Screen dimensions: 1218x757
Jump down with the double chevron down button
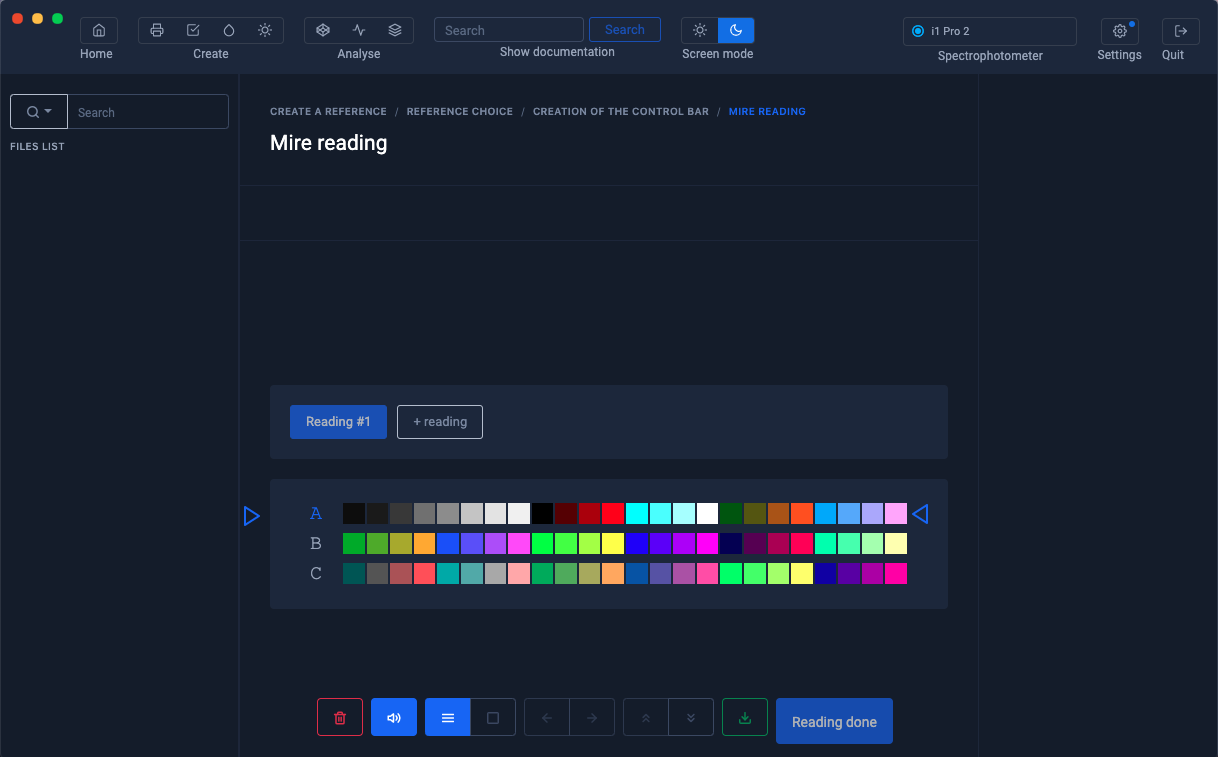point(691,718)
